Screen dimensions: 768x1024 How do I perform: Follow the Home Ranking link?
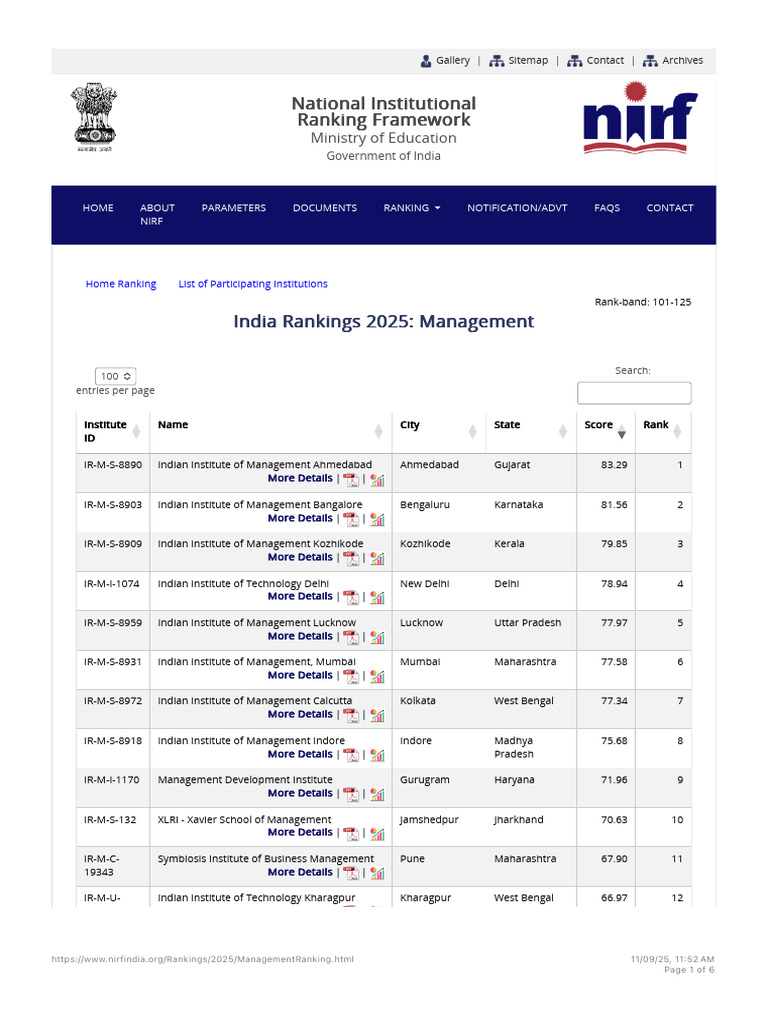click(x=121, y=284)
